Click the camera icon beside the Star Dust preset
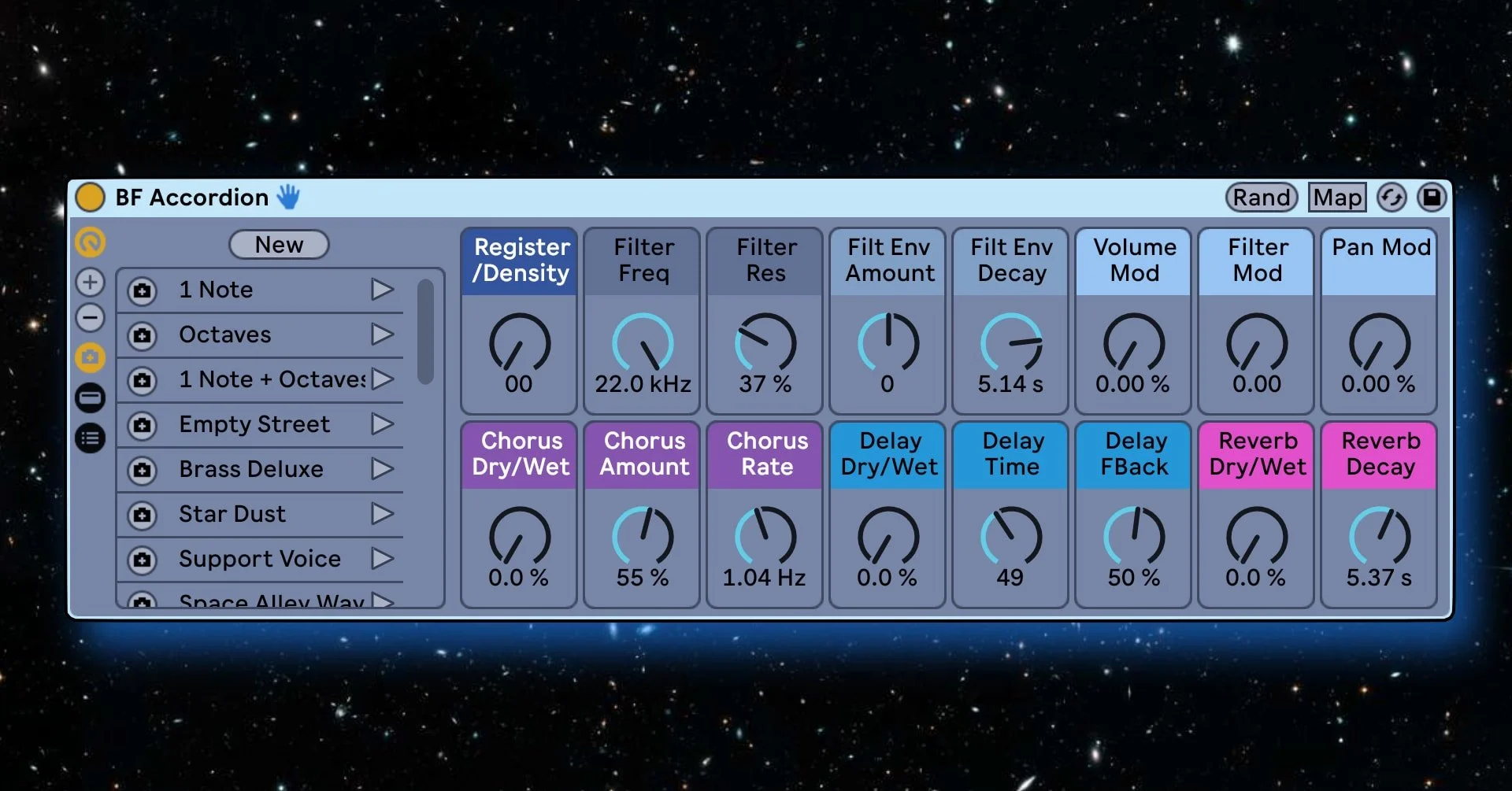The height and width of the screenshot is (791, 1512). [142, 514]
